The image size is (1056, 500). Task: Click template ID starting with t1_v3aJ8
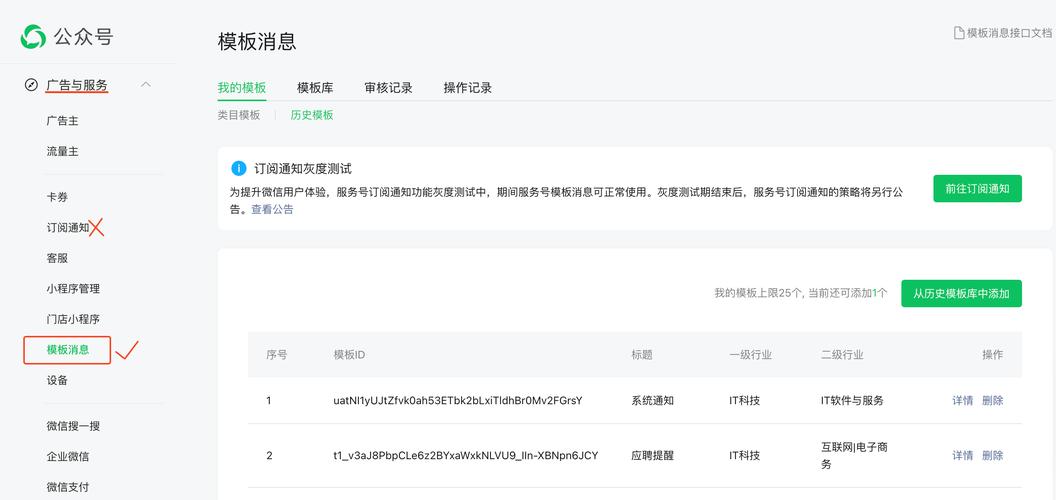(465, 456)
